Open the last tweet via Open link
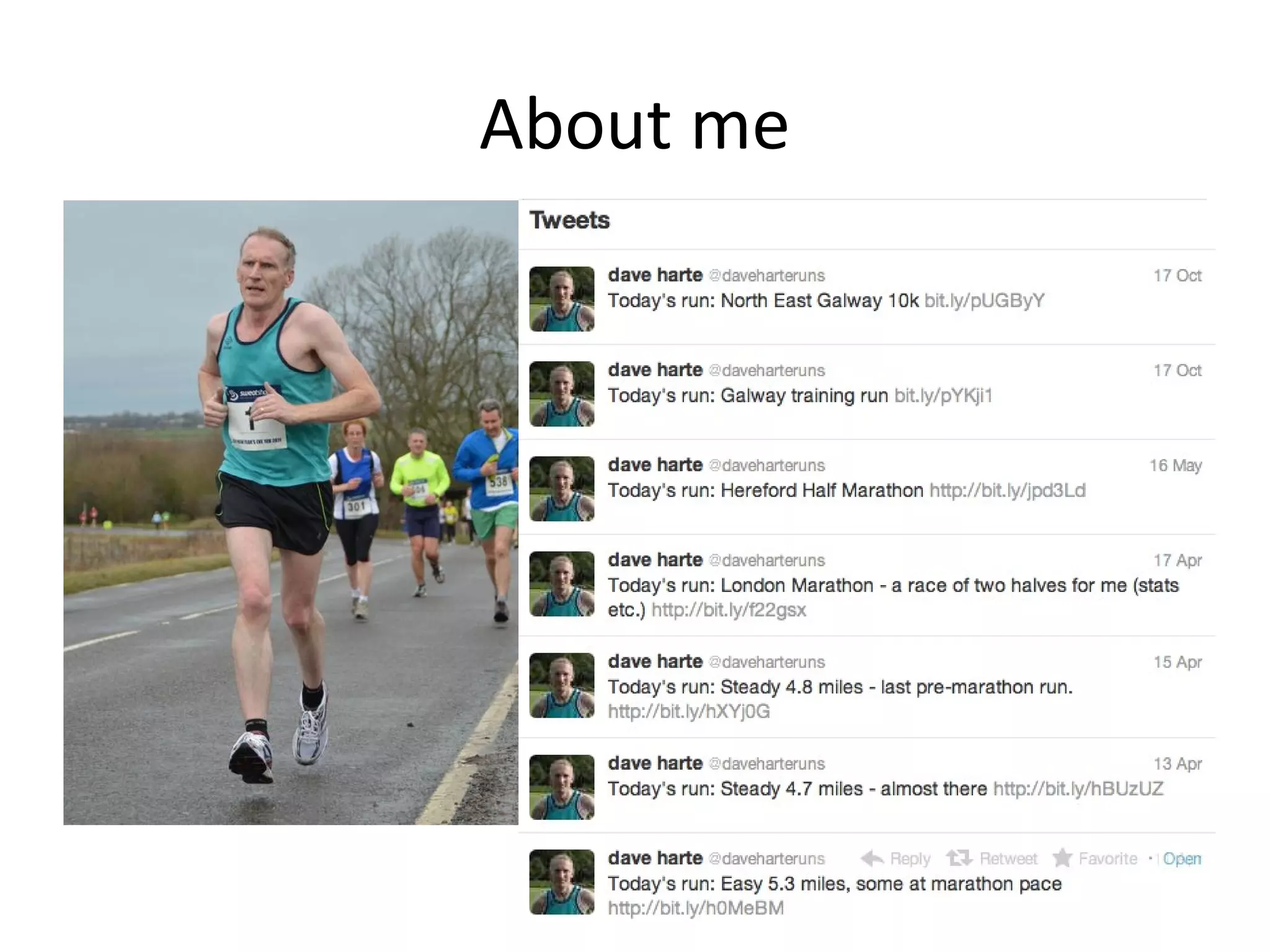1270x952 pixels. point(1182,858)
